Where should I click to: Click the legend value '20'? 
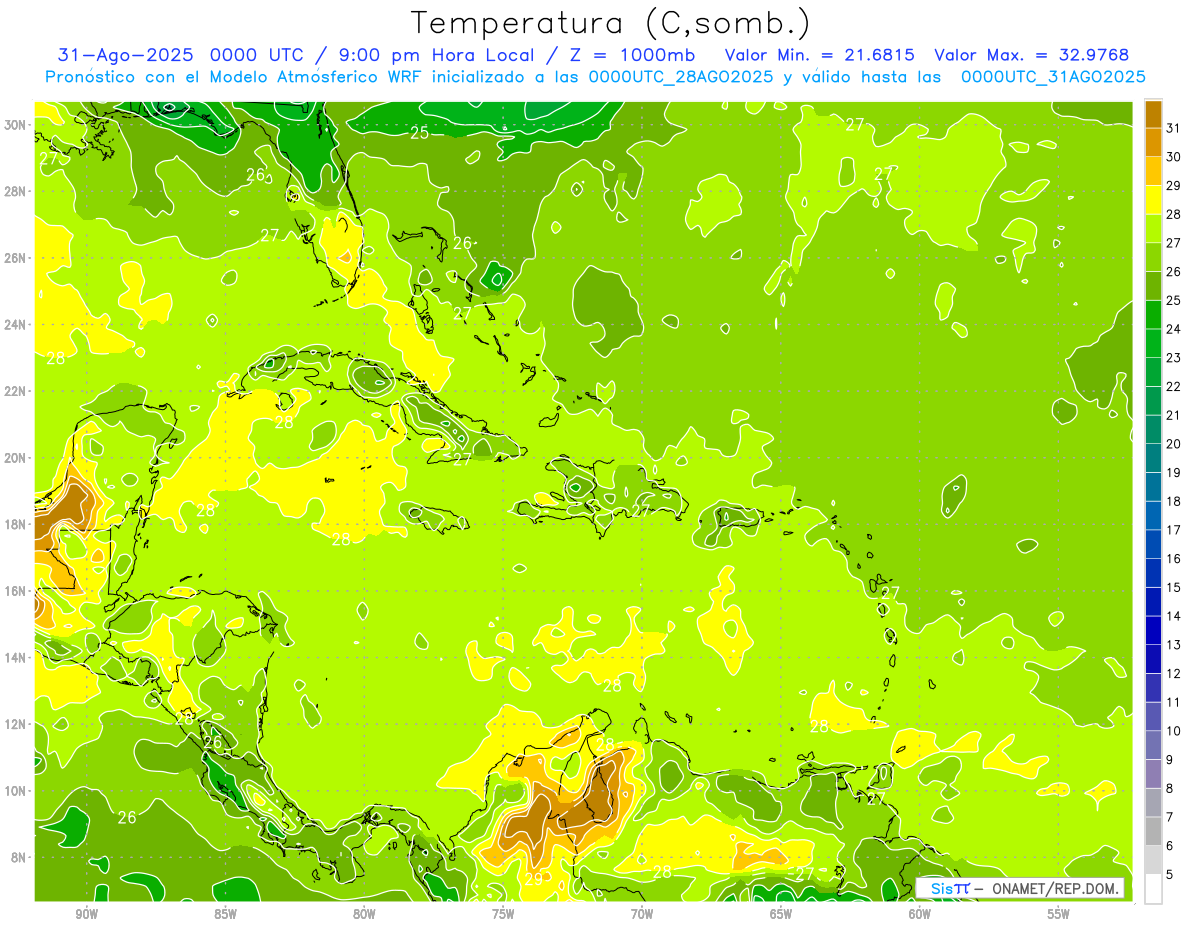pyautogui.click(x=1174, y=444)
